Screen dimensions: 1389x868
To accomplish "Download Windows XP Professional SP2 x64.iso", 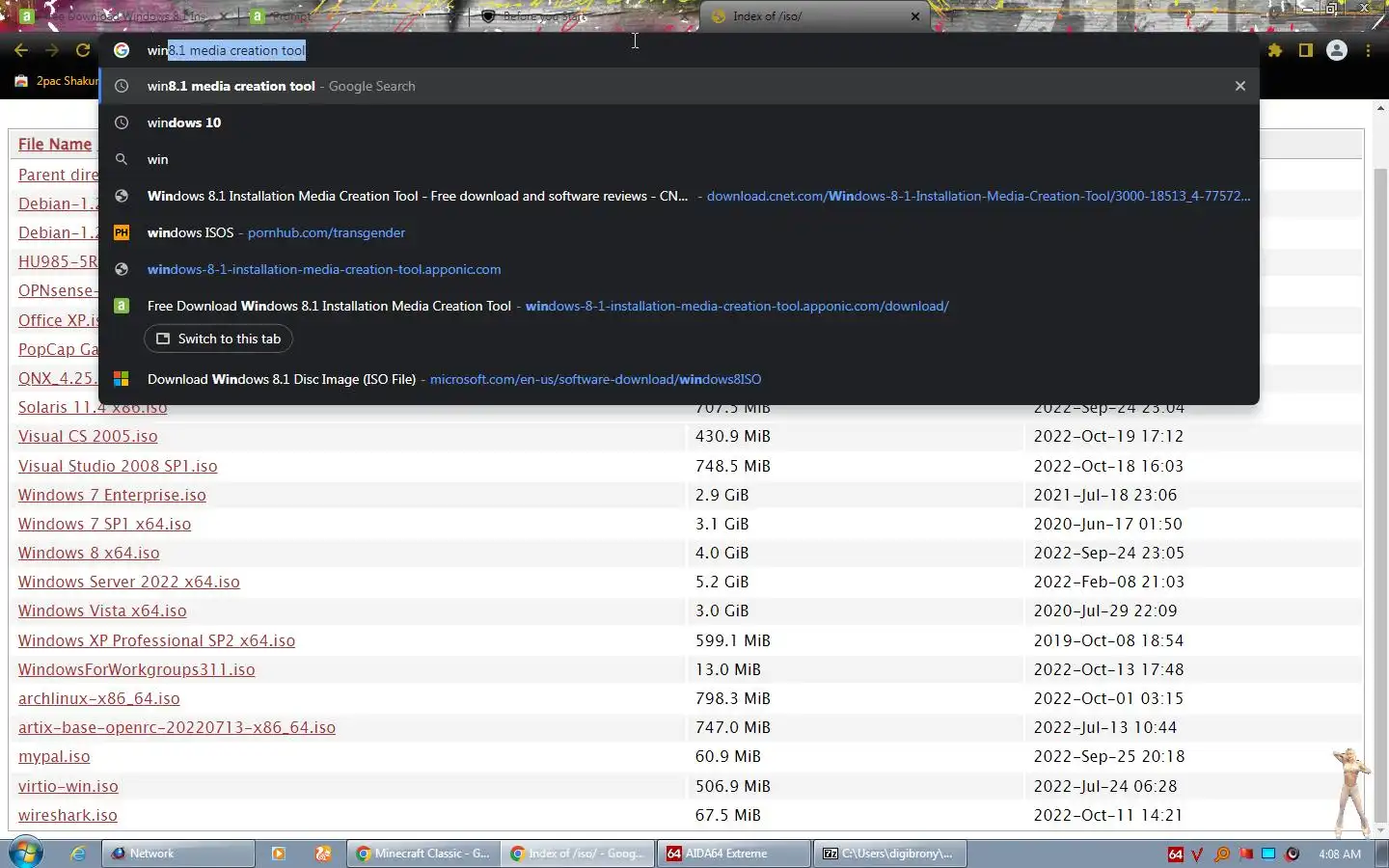I will click(x=156, y=640).
